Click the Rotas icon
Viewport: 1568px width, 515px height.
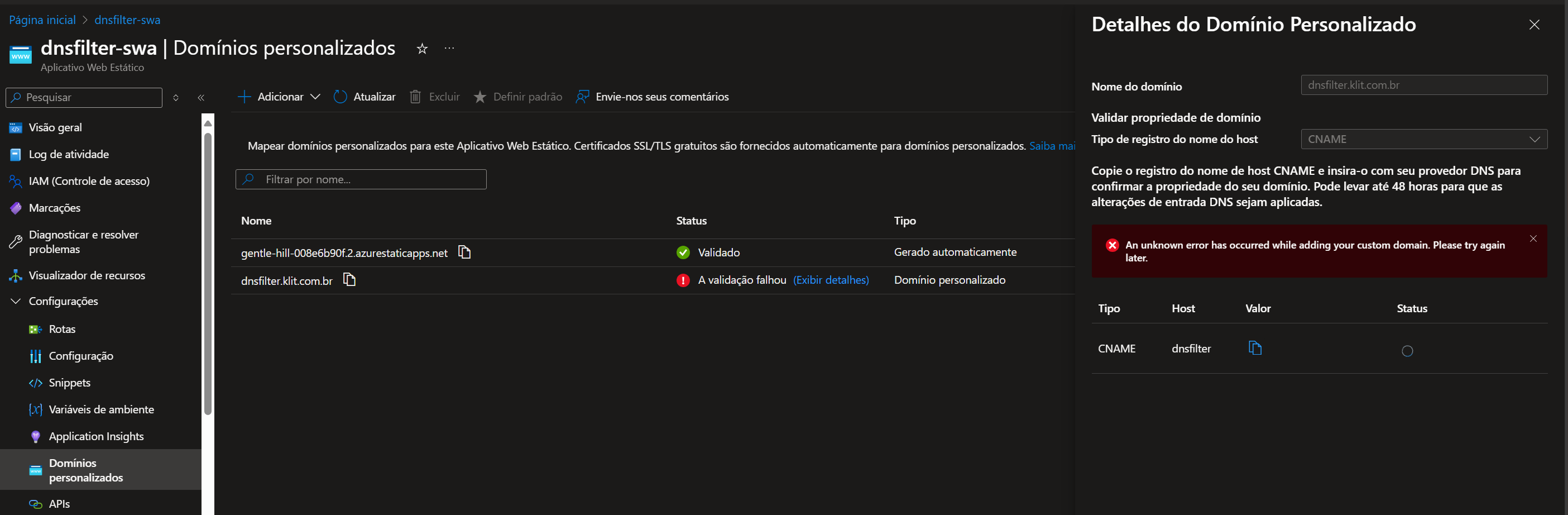(35, 330)
